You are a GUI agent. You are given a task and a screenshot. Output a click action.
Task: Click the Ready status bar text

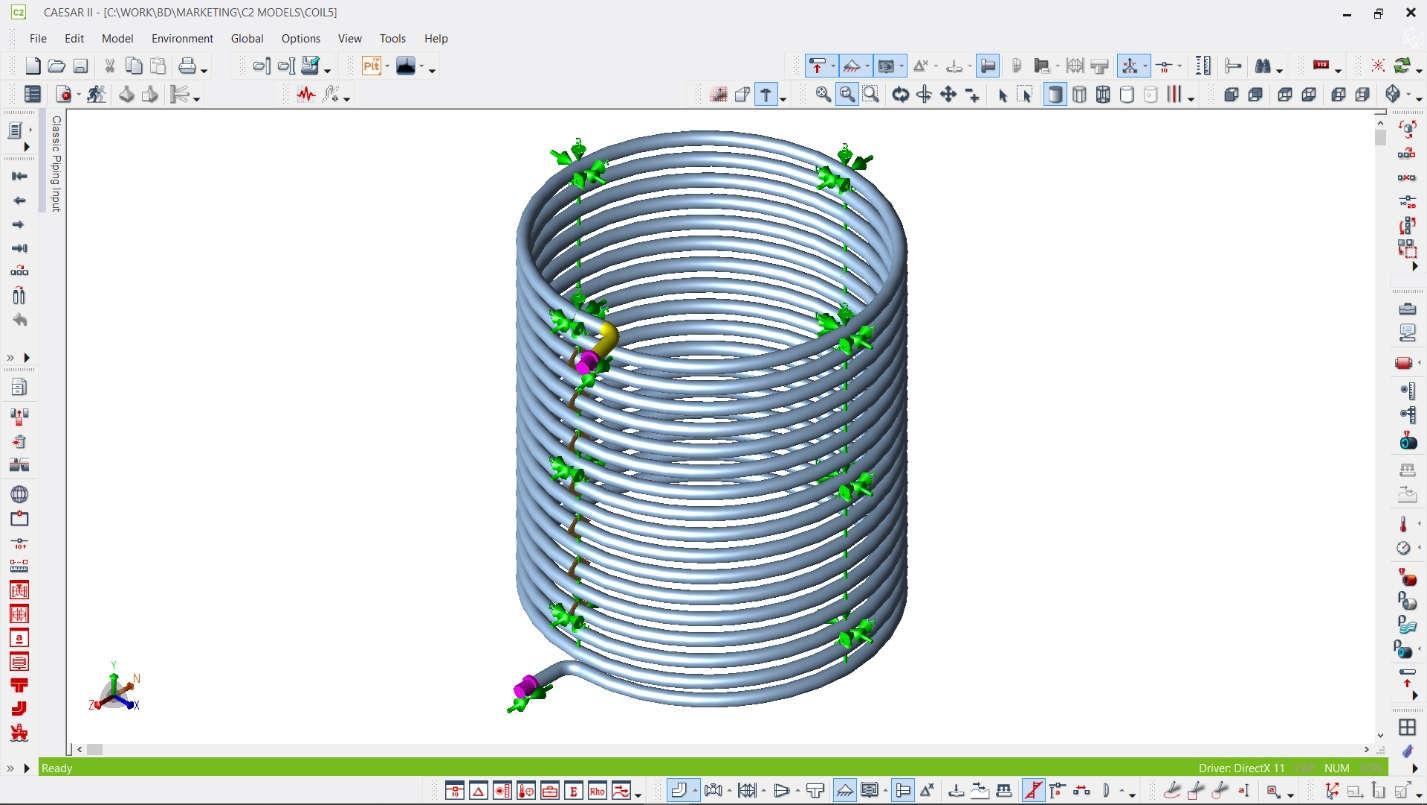click(57, 768)
